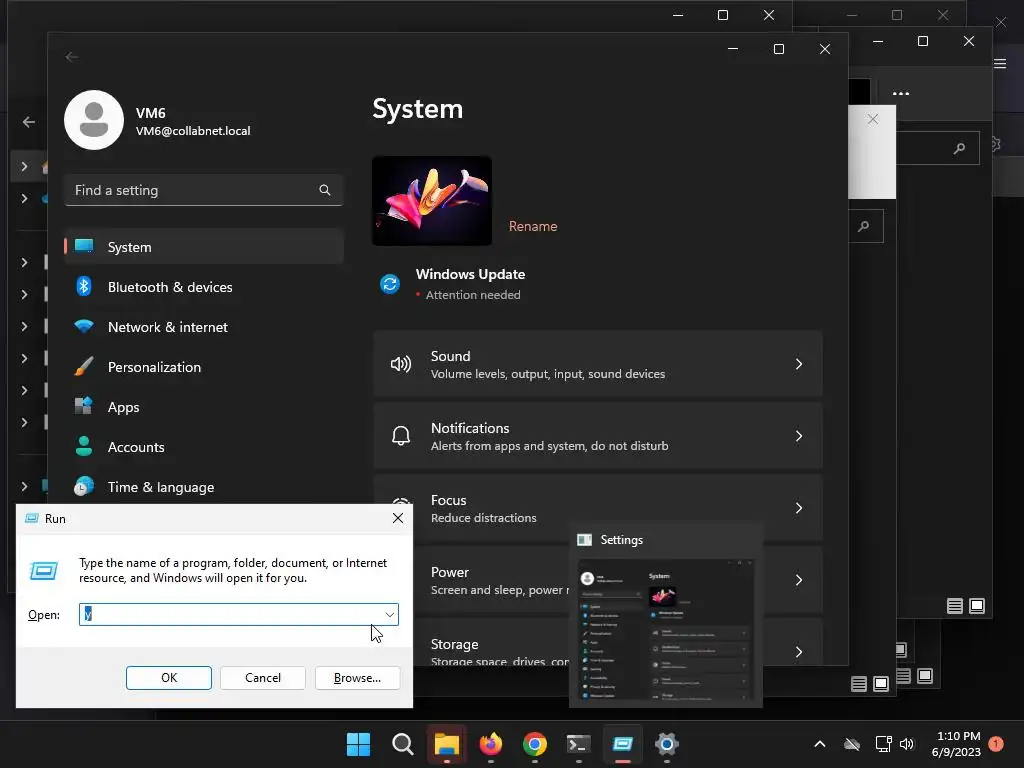The width and height of the screenshot is (1024, 768).
Task: Open taskbar Search
Action: [403, 744]
